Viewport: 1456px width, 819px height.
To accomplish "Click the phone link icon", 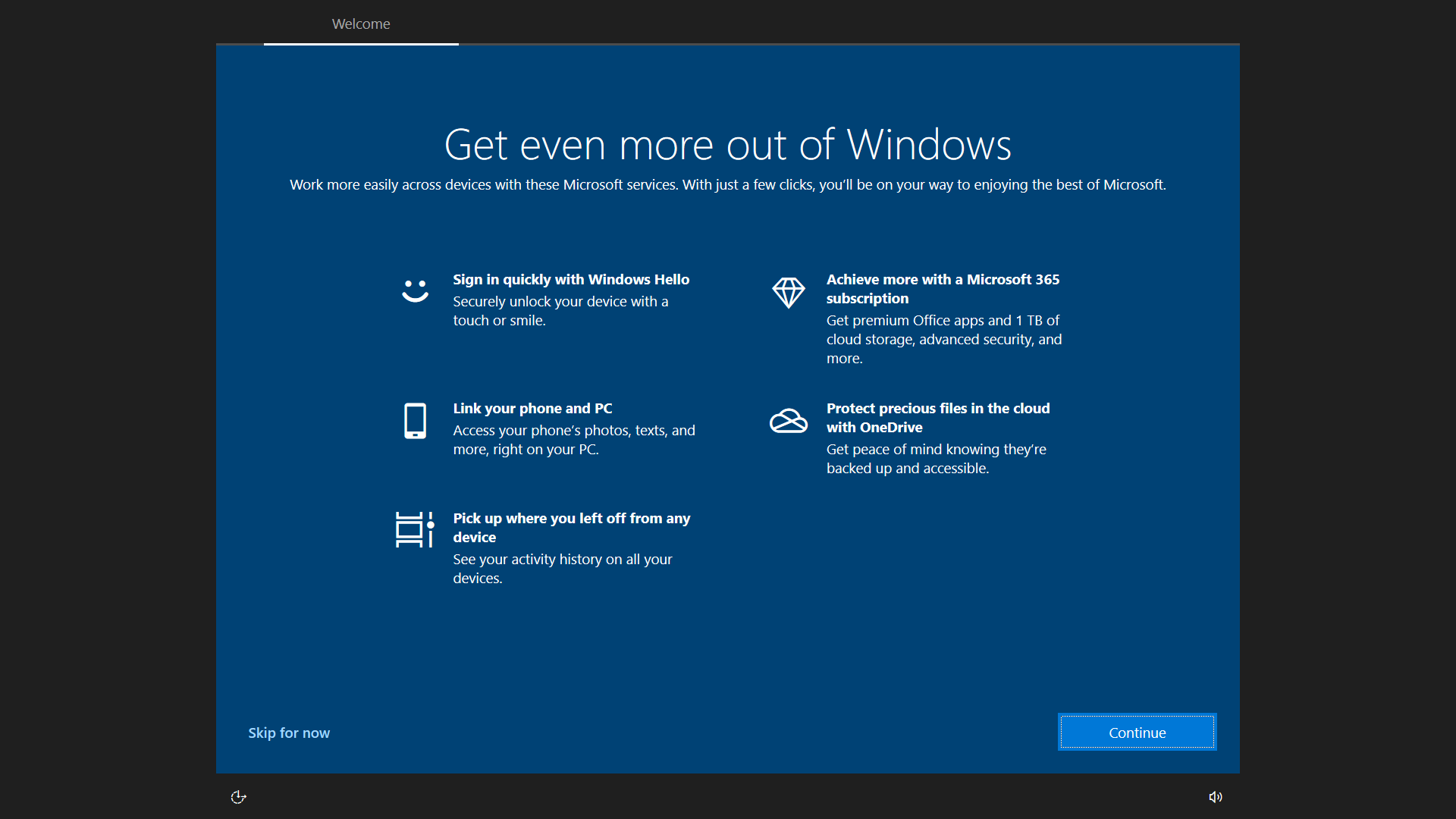I will coord(415,421).
